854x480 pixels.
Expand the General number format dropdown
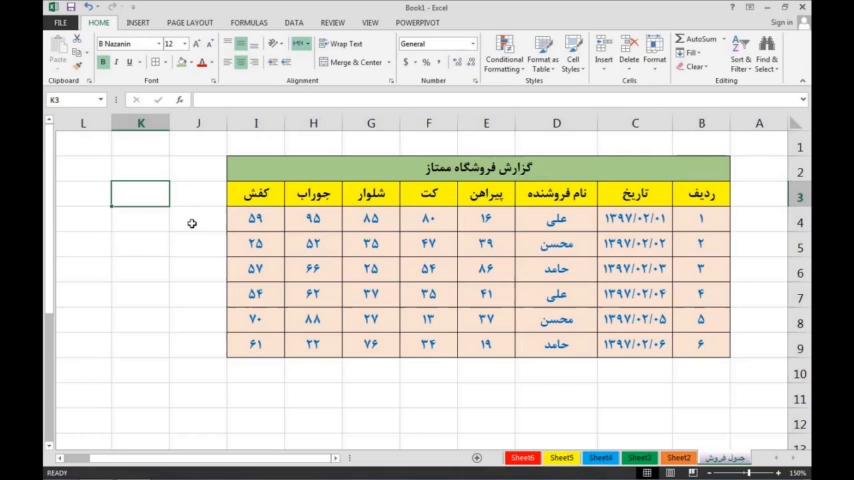coord(472,44)
